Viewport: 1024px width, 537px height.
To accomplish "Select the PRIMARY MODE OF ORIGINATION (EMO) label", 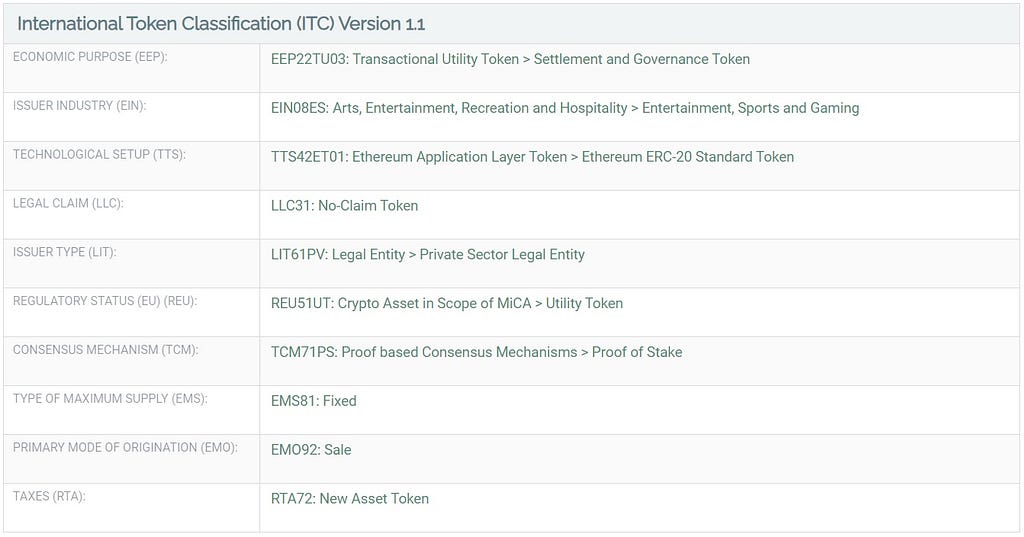I will 125,448.
